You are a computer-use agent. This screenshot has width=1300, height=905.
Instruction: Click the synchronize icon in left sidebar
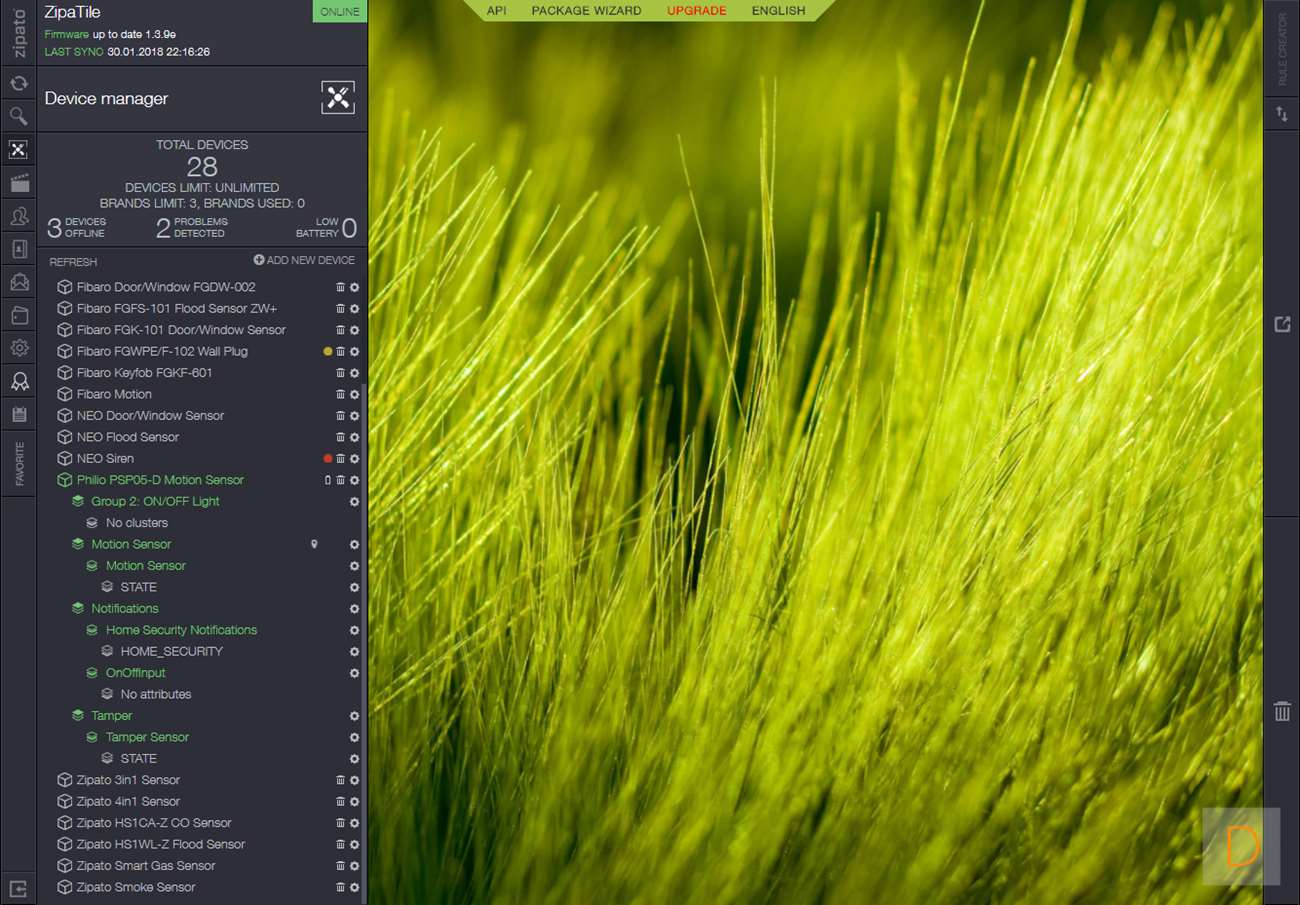coord(18,84)
